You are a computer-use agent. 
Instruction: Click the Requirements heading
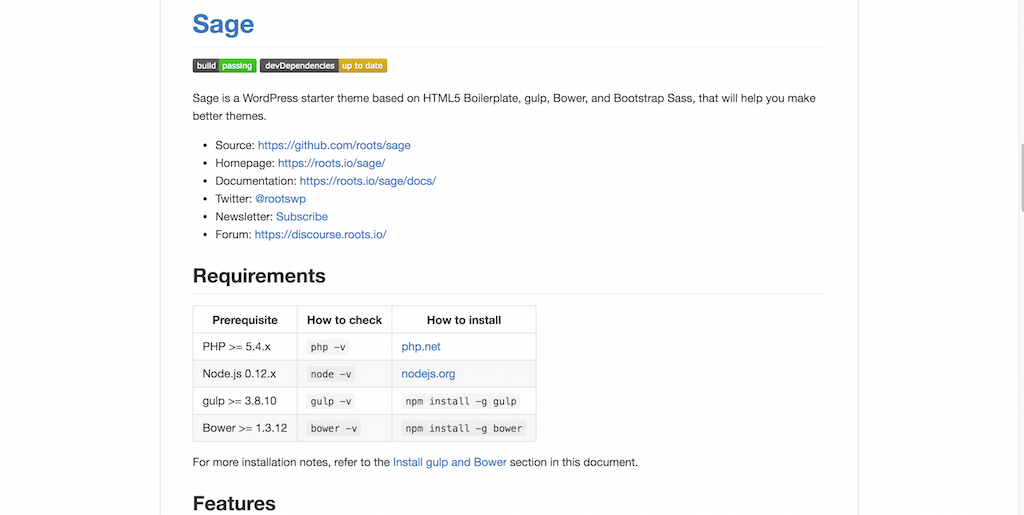259,276
